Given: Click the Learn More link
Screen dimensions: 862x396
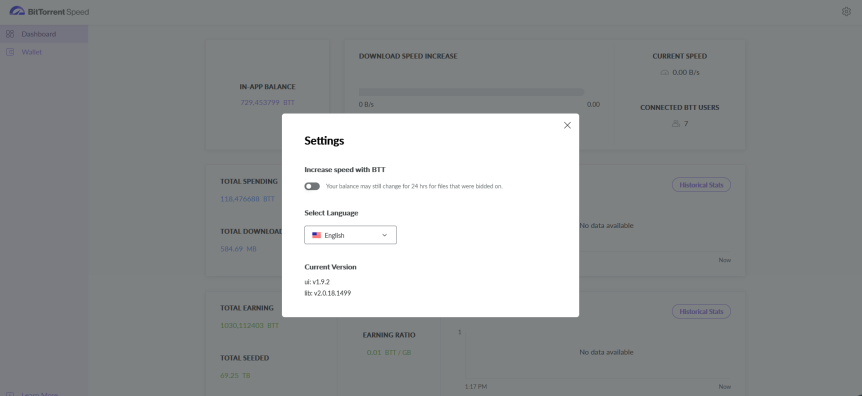Looking at the screenshot, I should (x=40, y=394).
